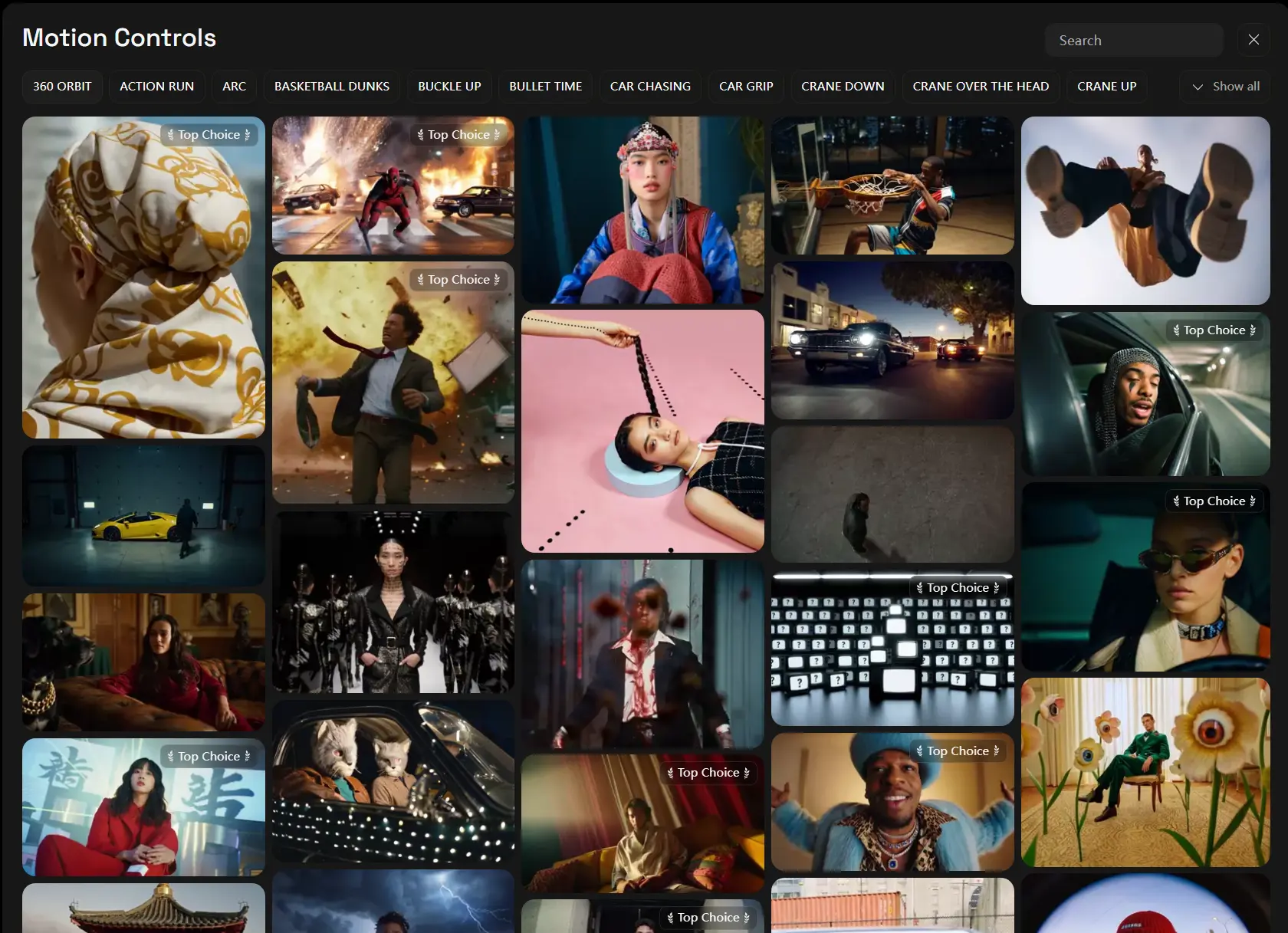
Task: Click Top Choice badge on red coat woman image
Action: pos(209,757)
